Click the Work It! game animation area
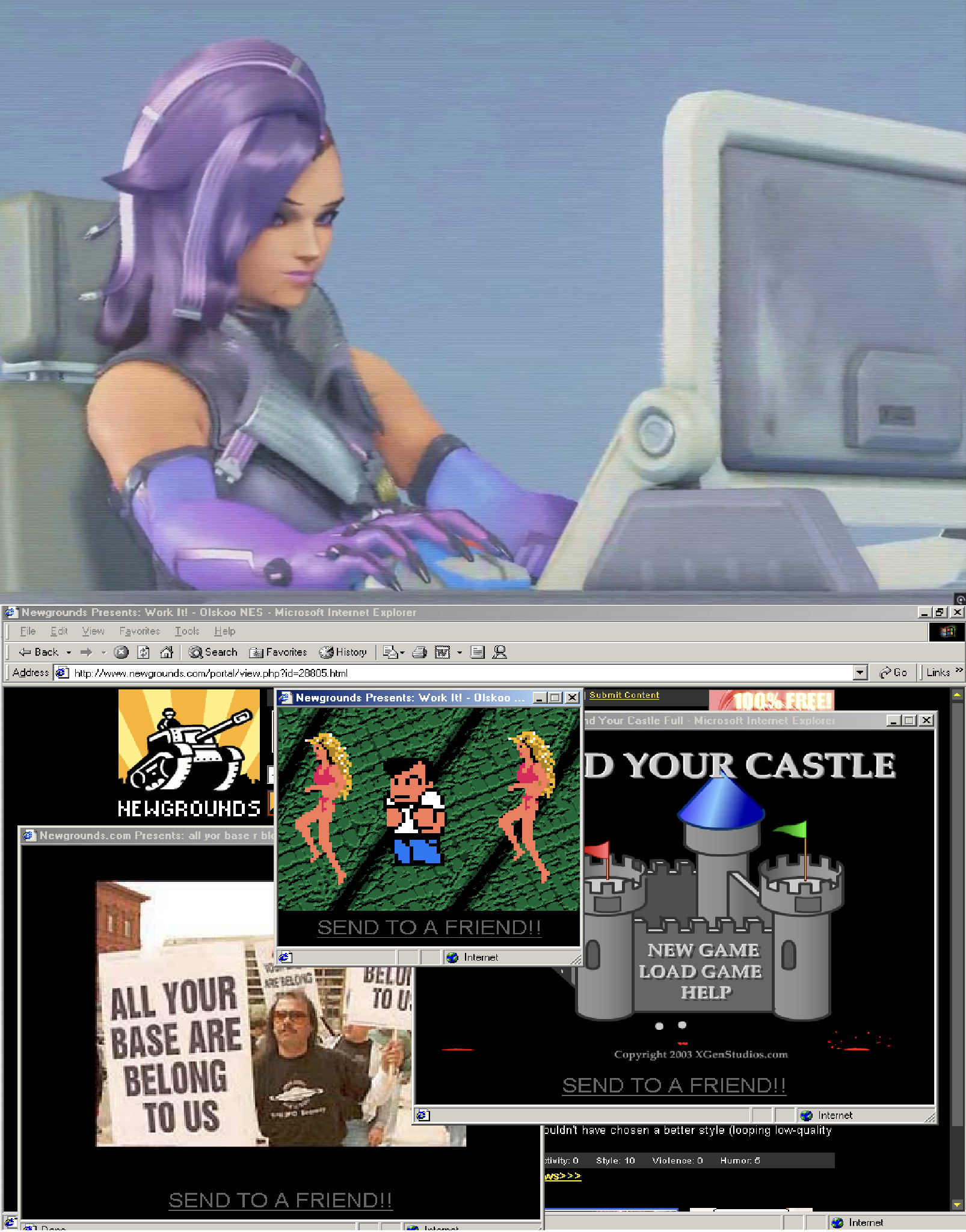 pos(428,809)
